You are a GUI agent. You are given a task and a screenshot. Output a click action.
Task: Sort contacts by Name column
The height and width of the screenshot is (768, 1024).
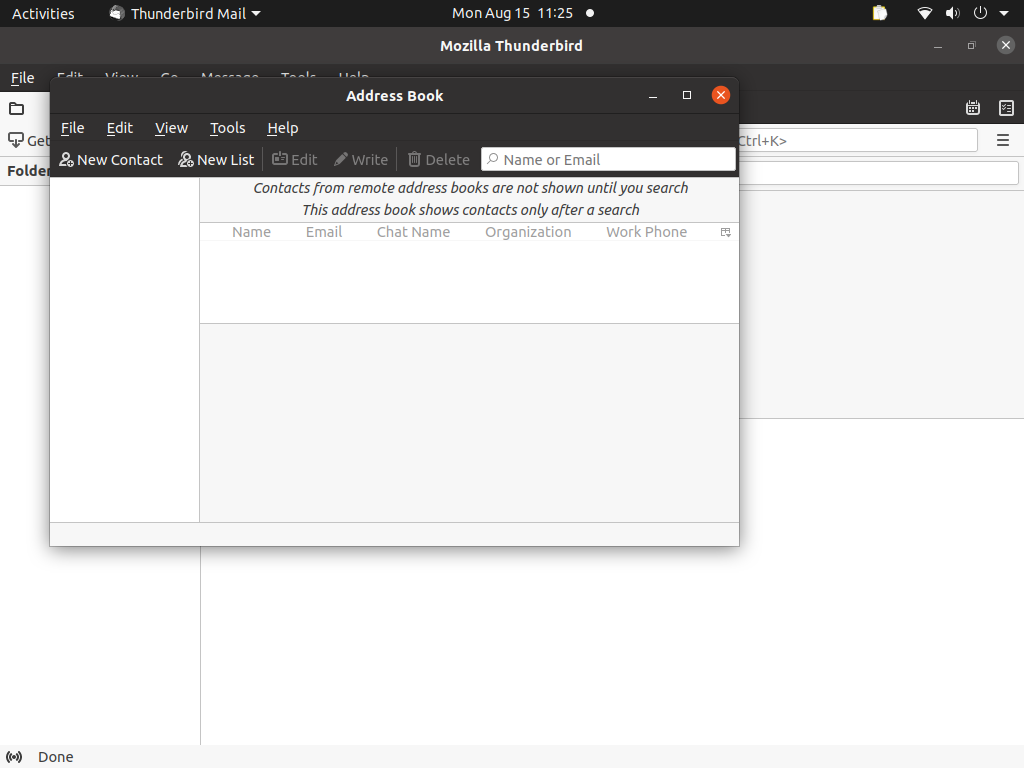251,232
